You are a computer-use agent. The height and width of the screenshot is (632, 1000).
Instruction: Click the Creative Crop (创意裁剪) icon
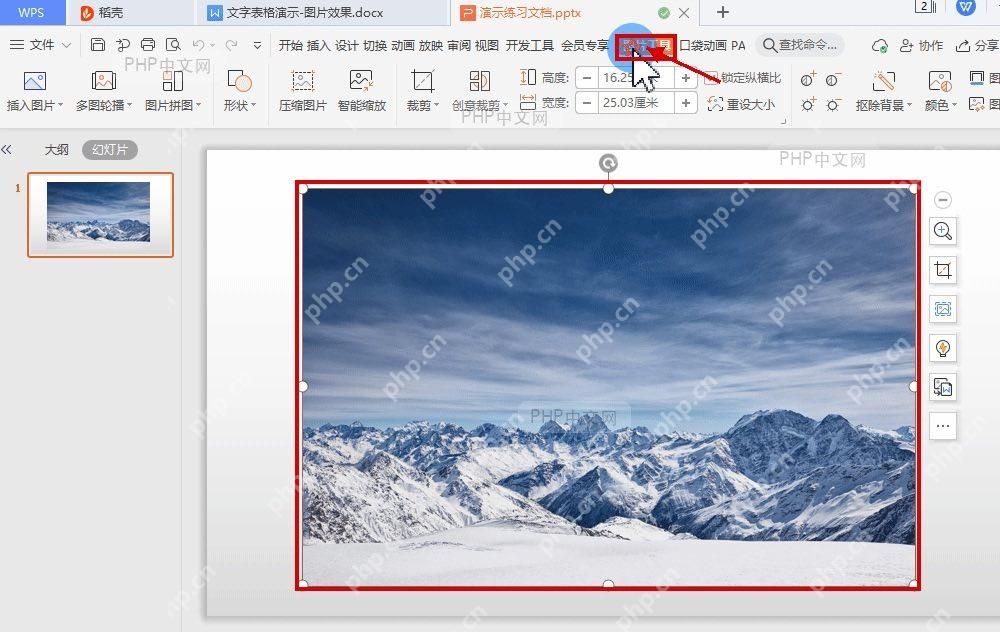pos(479,81)
